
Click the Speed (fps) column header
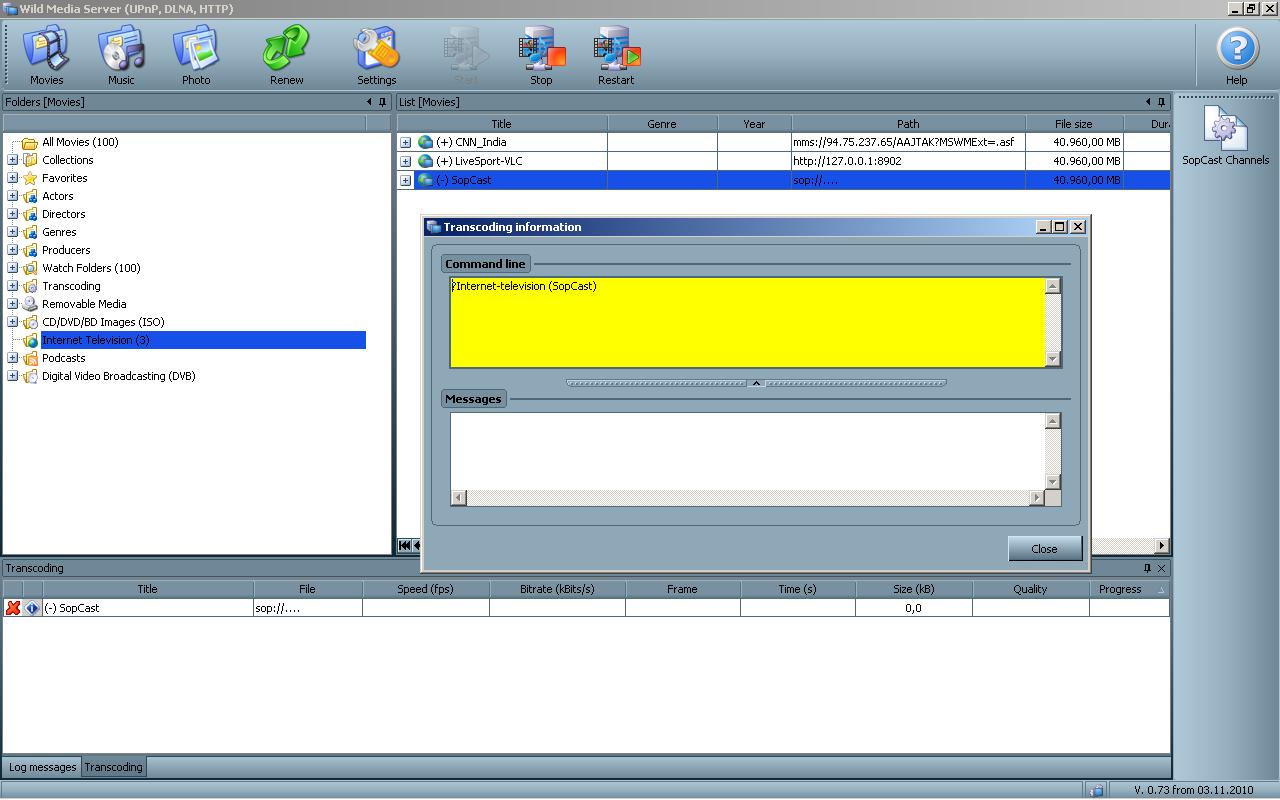pos(426,589)
